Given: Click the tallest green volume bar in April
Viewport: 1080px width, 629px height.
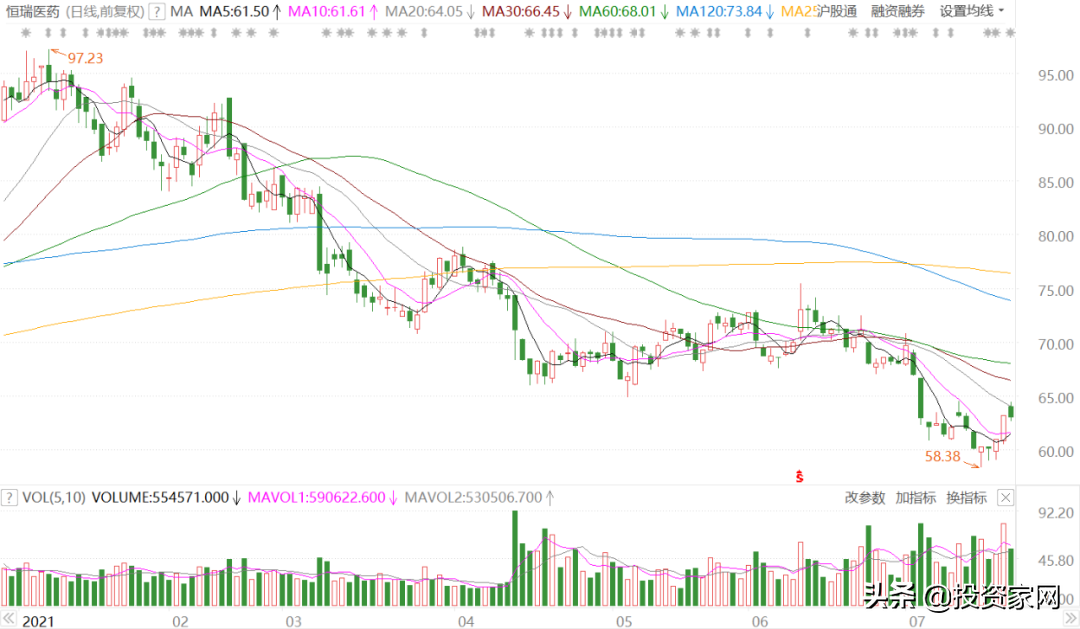Looking at the screenshot, I should coord(515,559).
